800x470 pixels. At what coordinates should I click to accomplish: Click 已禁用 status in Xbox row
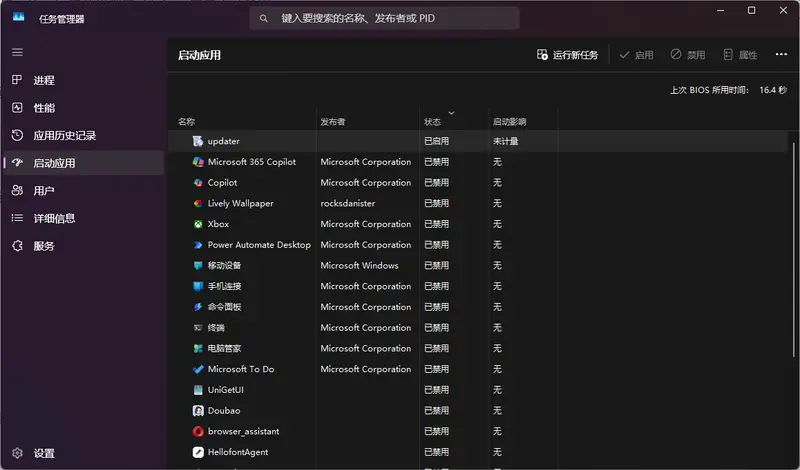click(x=436, y=224)
